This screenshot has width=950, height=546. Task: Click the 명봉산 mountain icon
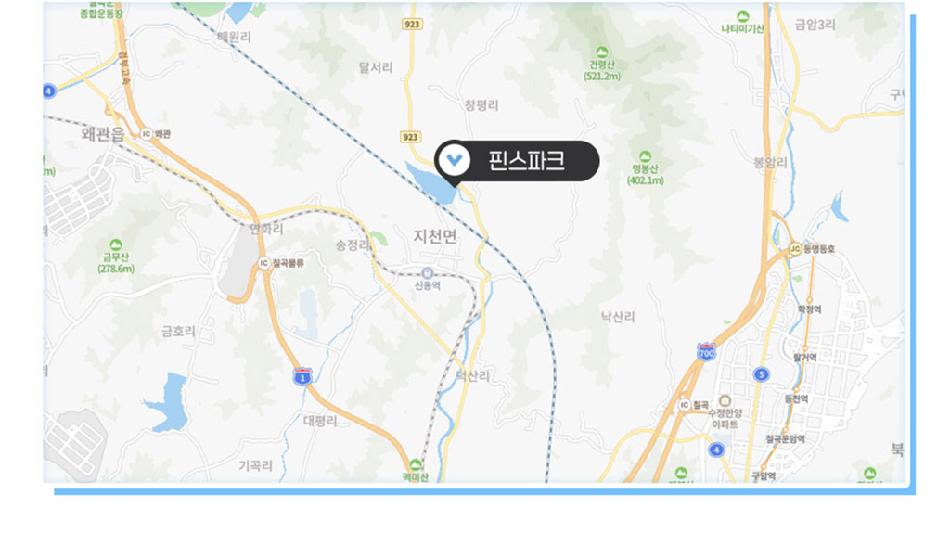tap(645, 157)
